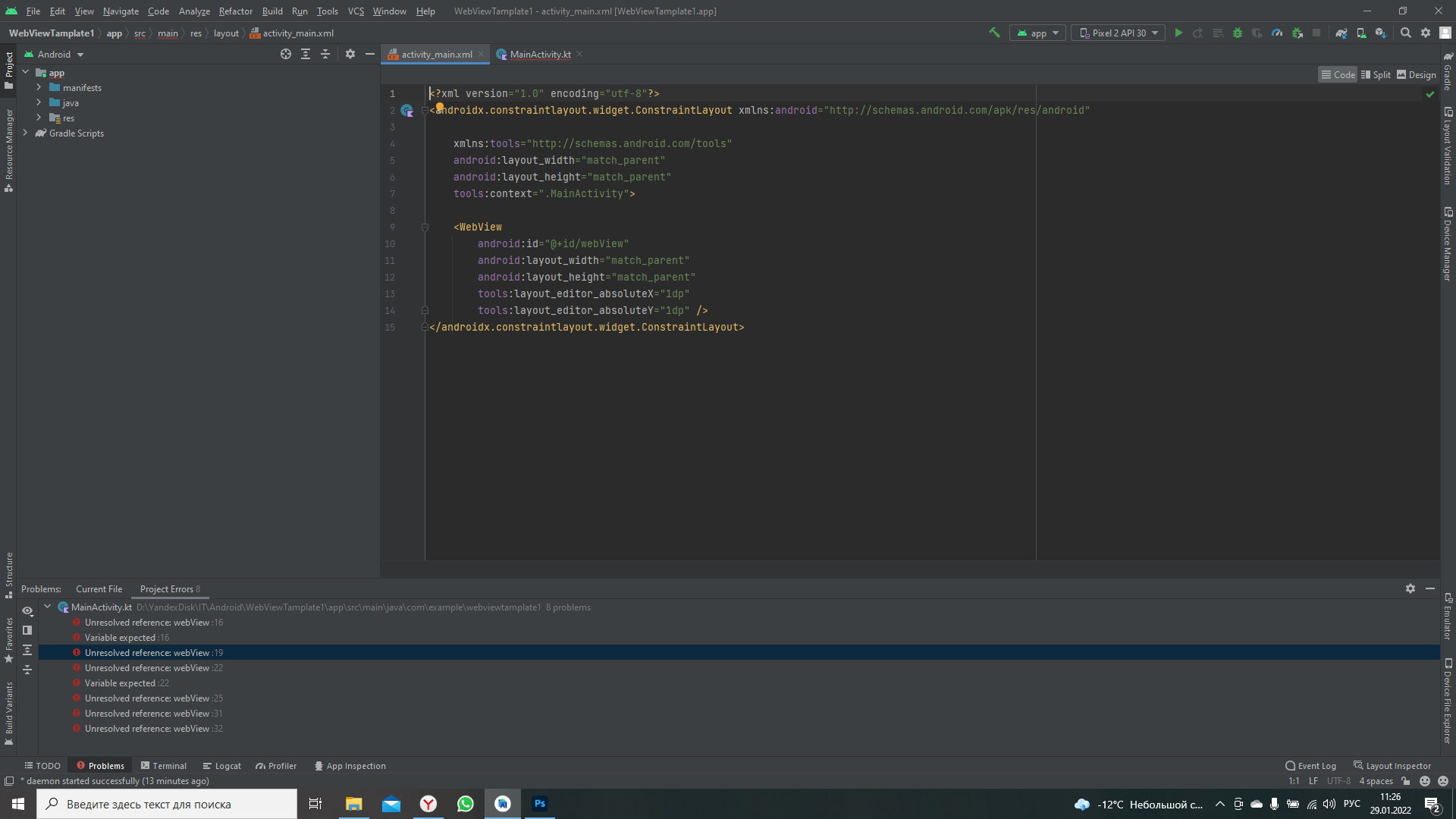Click the Make Project hammer icon
Screen dimensions: 1456x819
click(x=994, y=33)
